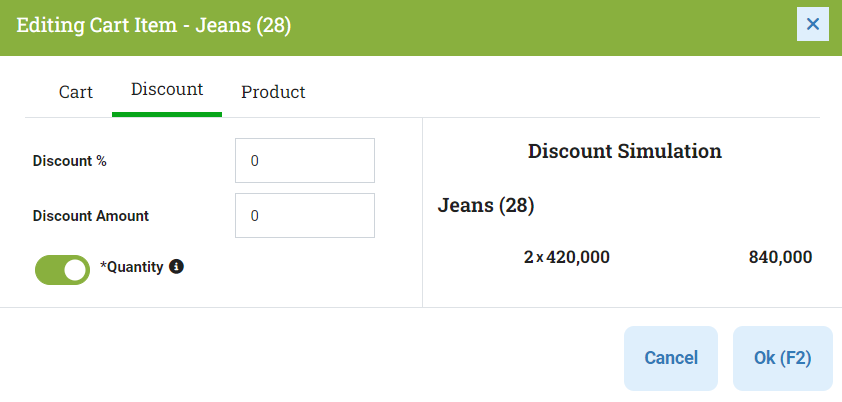The width and height of the screenshot is (842, 402).
Task: Click the 840,000 total amount
Action: tap(780, 258)
